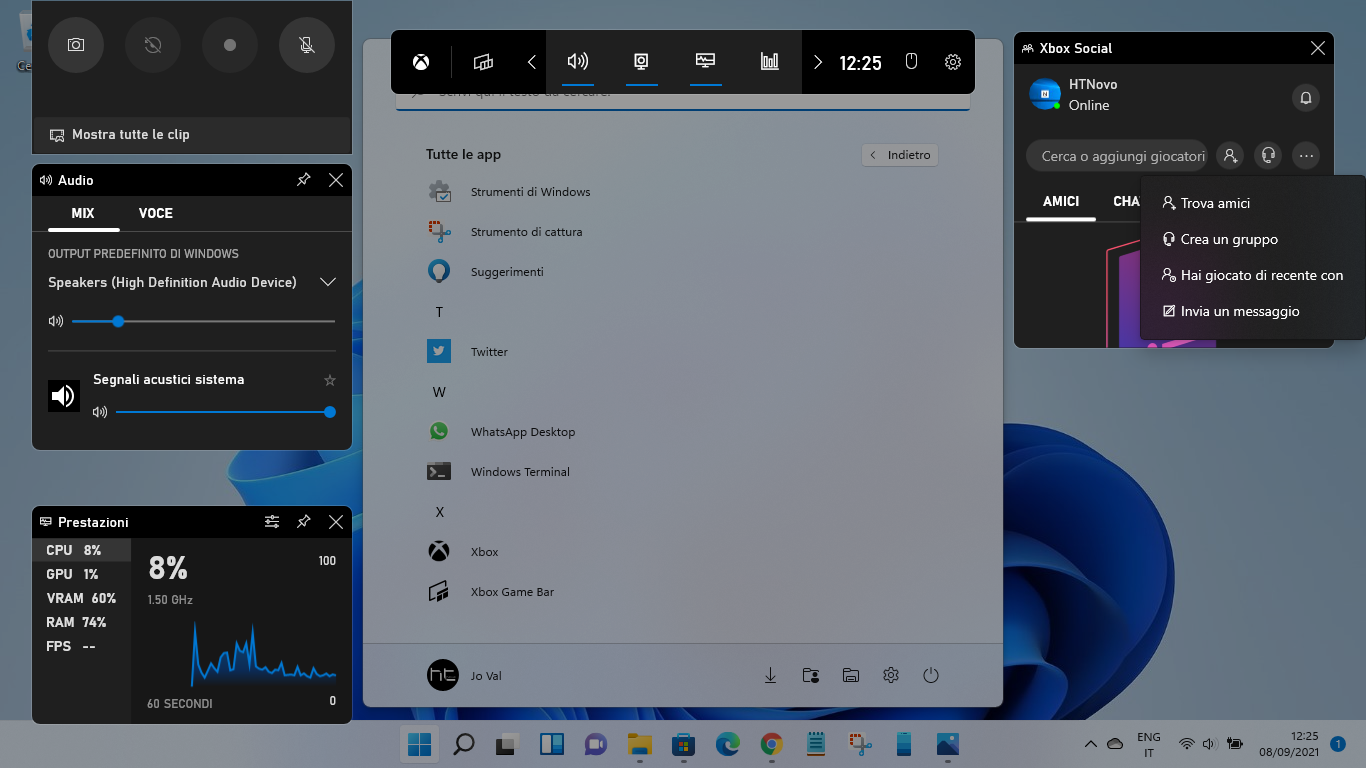The width and height of the screenshot is (1366, 768).
Task: Collapse the three-dots more options menu
Action: tap(1305, 155)
